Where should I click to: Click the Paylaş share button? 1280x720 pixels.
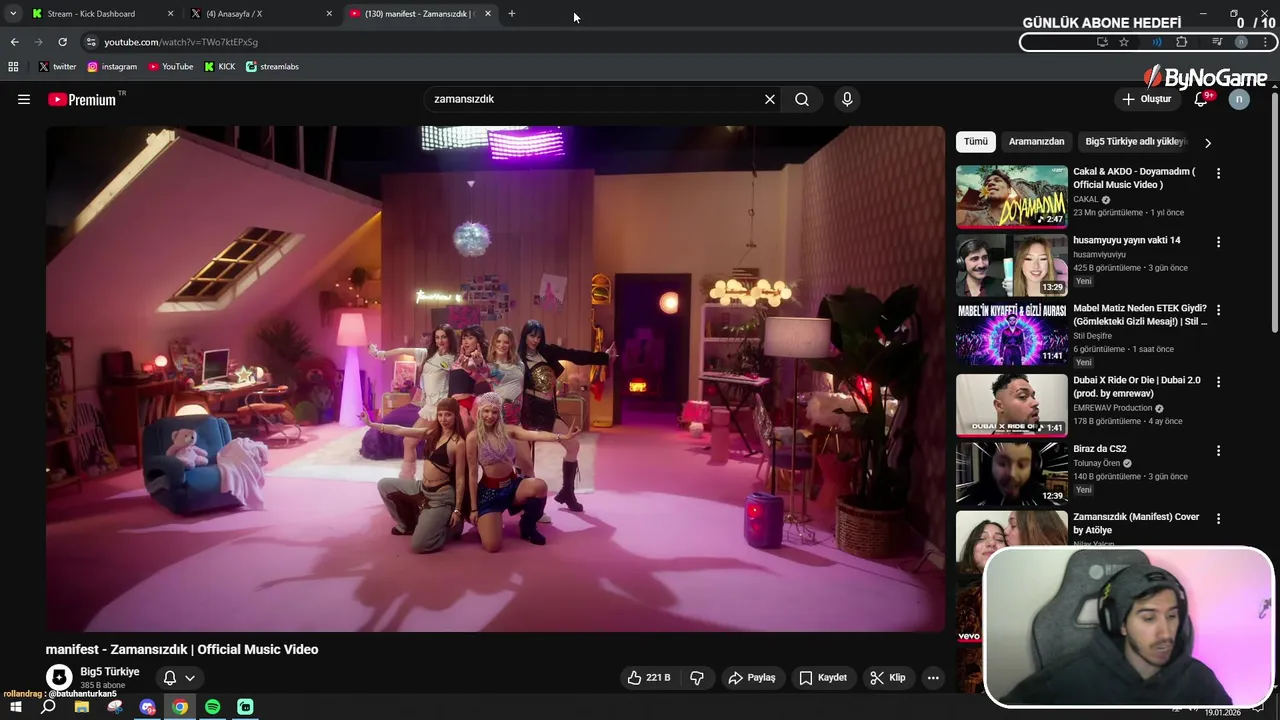[x=752, y=677]
